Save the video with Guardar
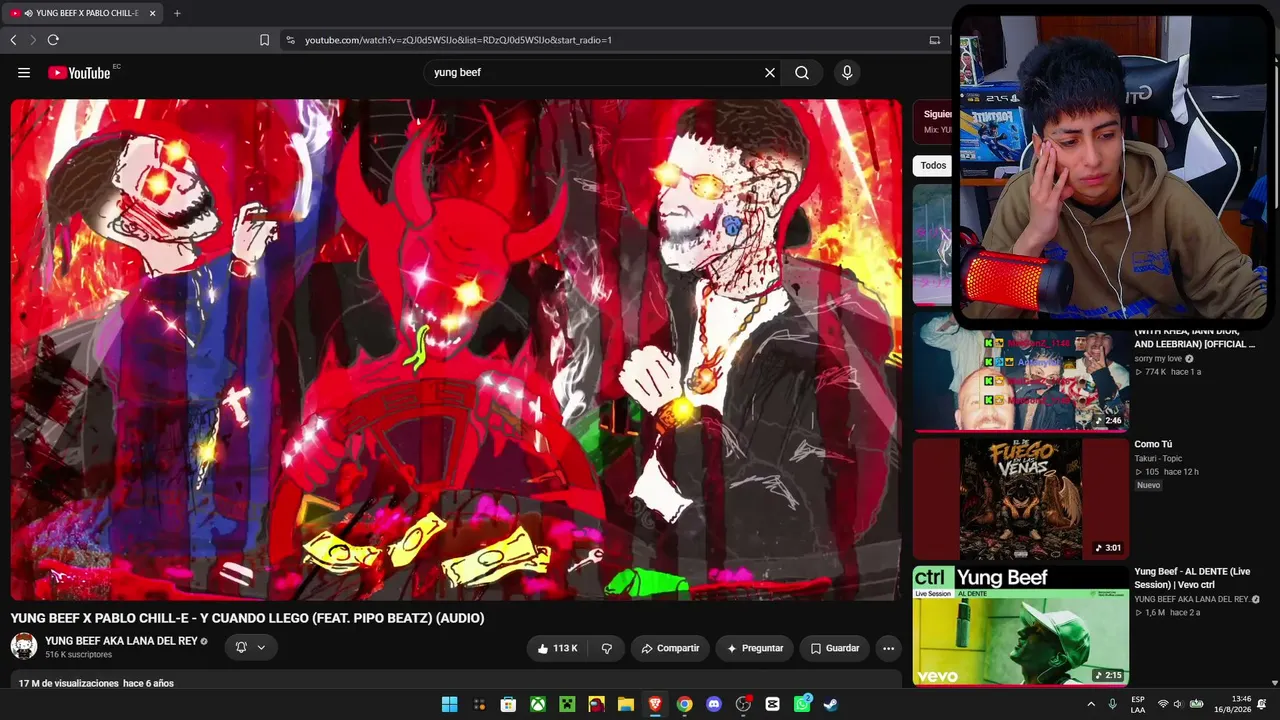 (x=834, y=648)
